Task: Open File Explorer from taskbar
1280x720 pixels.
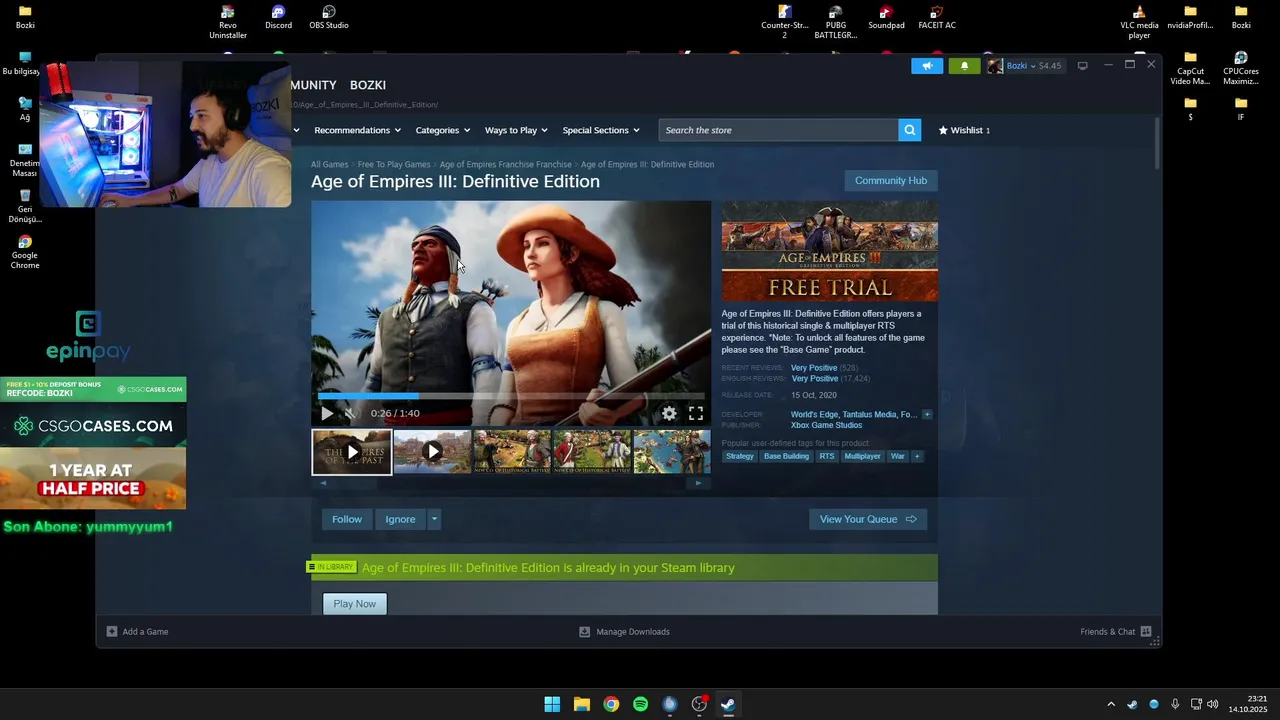Action: (x=581, y=704)
